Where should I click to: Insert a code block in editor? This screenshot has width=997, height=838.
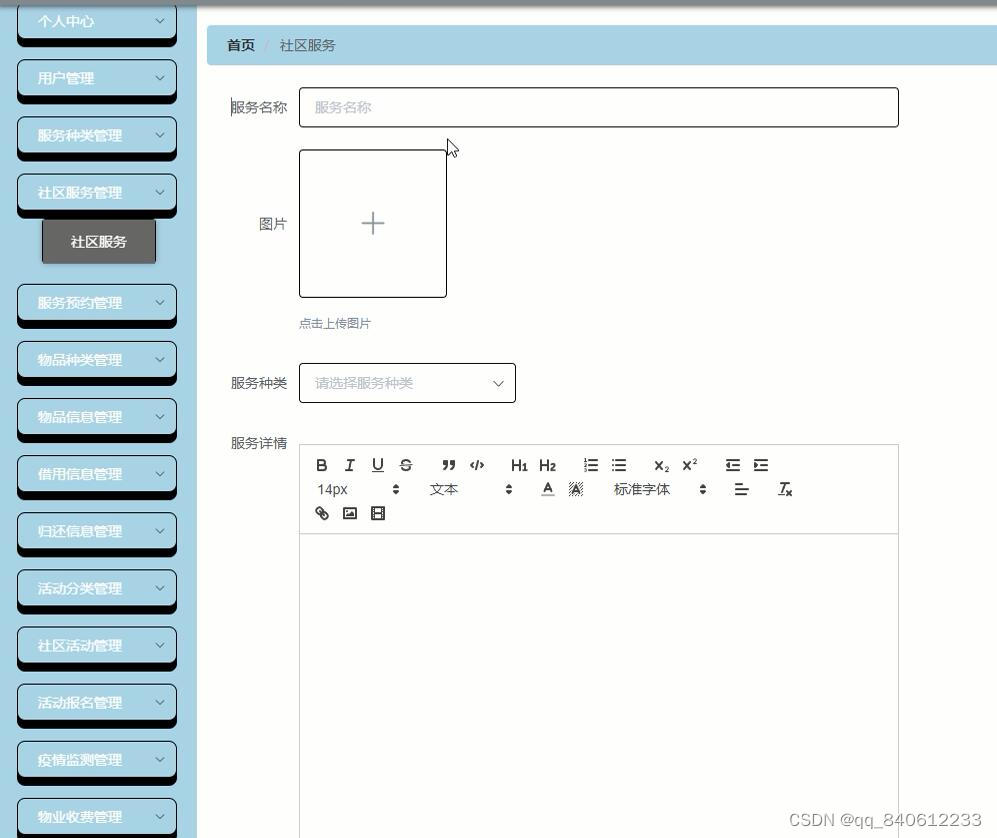point(477,465)
